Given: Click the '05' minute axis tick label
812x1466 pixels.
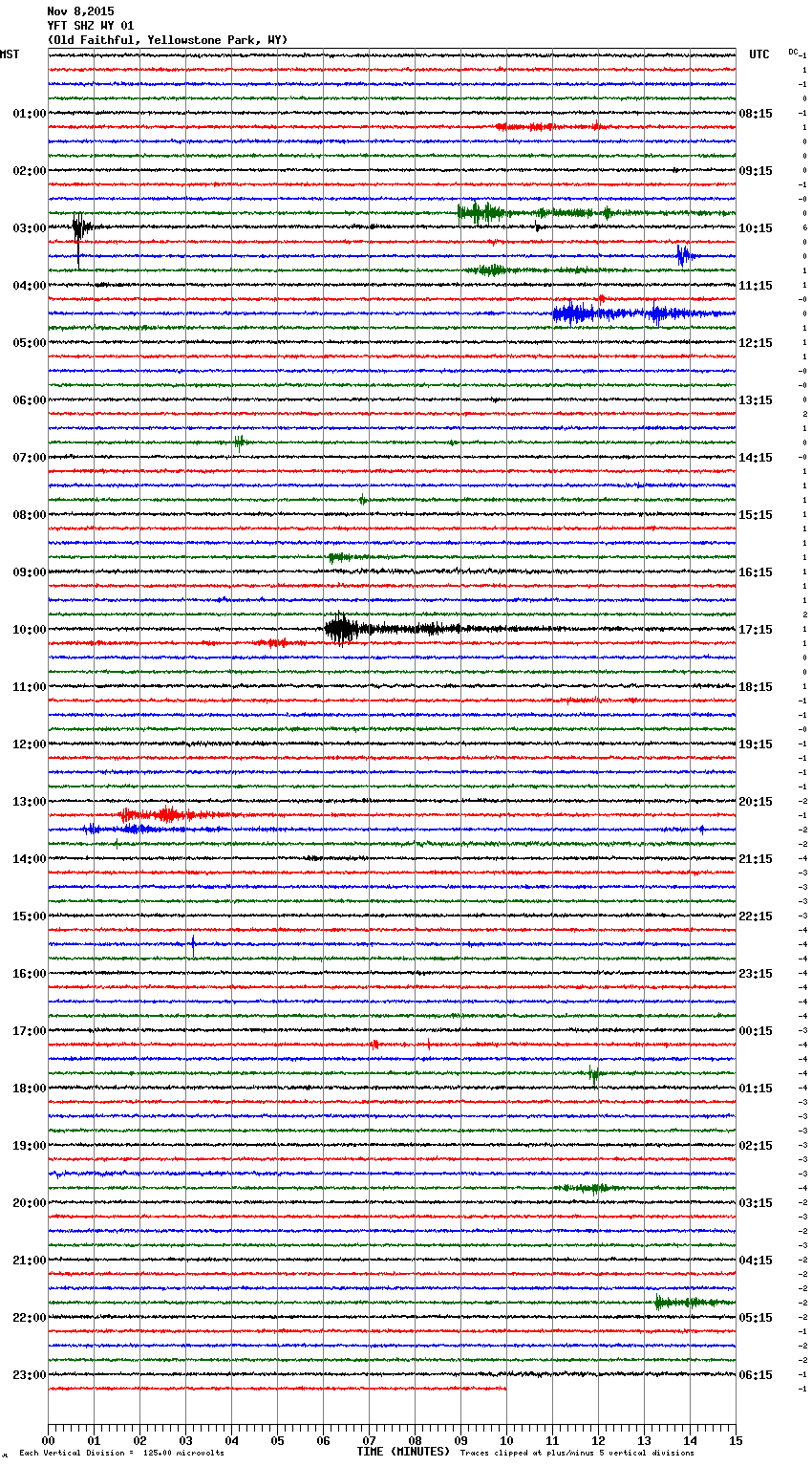Looking at the screenshot, I should (x=277, y=1440).
